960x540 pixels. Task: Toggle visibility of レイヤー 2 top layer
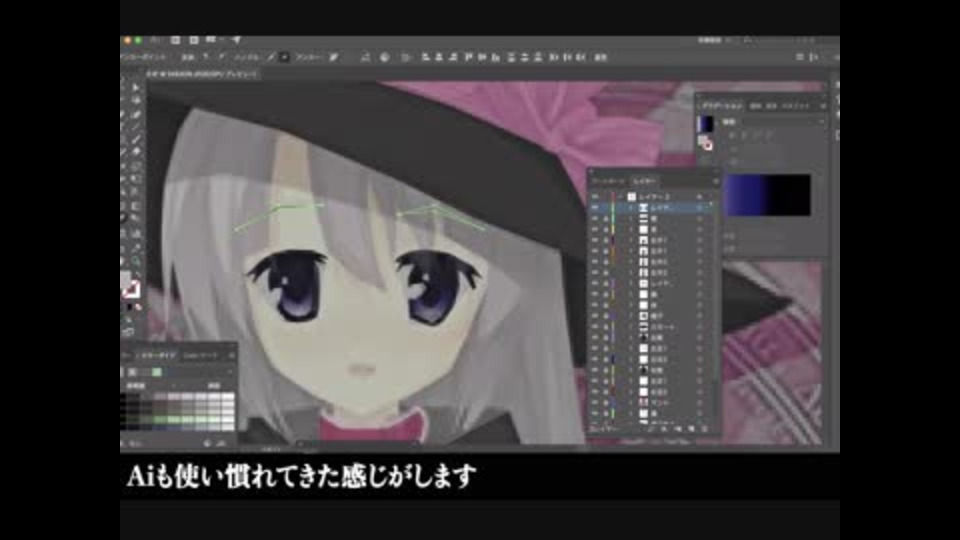pos(594,197)
